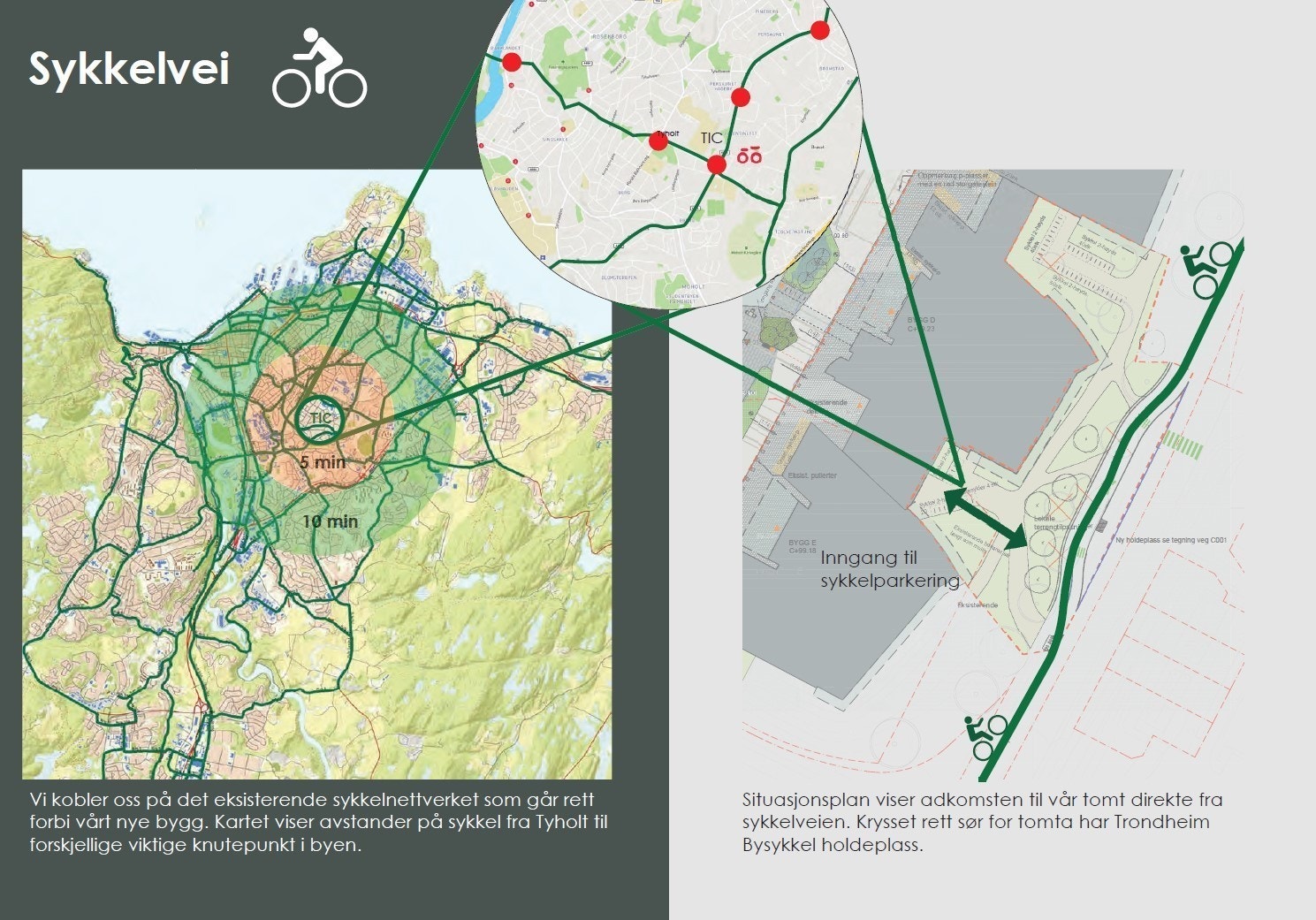Click the 'Inngang til sykkelparkering' label
Image resolution: width=1316 pixels, height=920 pixels.
890,569
